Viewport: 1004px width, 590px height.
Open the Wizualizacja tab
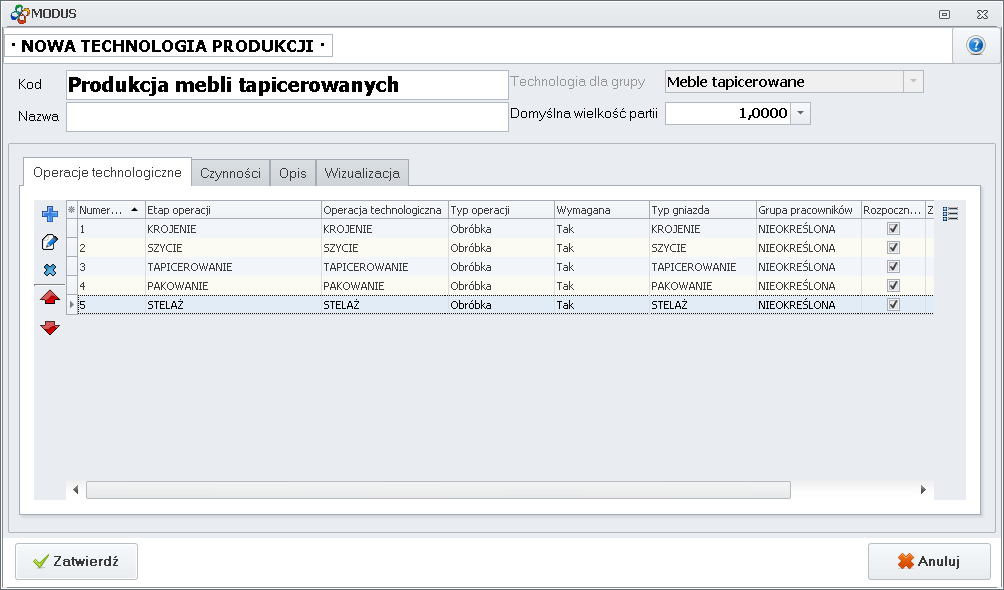click(x=362, y=173)
